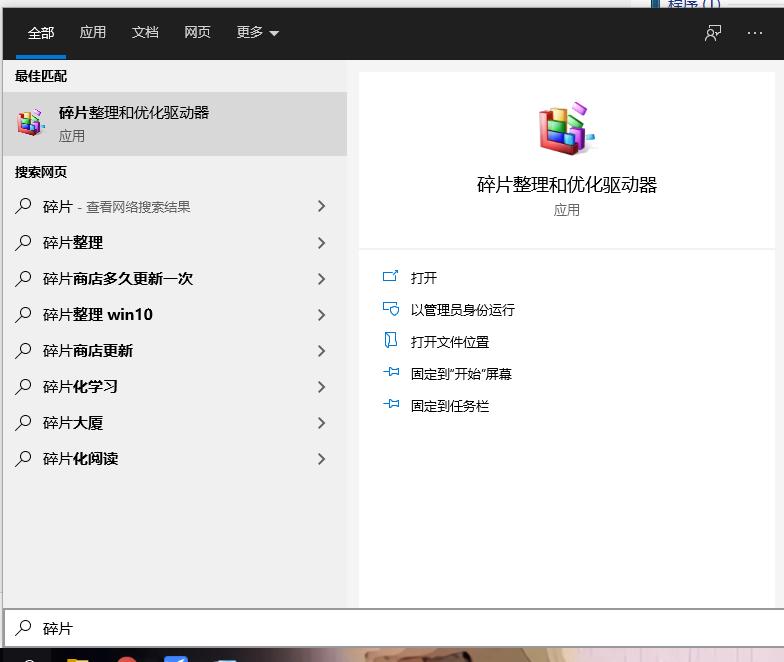Click the magnifier icon in the search box
The width and height of the screenshot is (784, 662).
click(x=23, y=628)
